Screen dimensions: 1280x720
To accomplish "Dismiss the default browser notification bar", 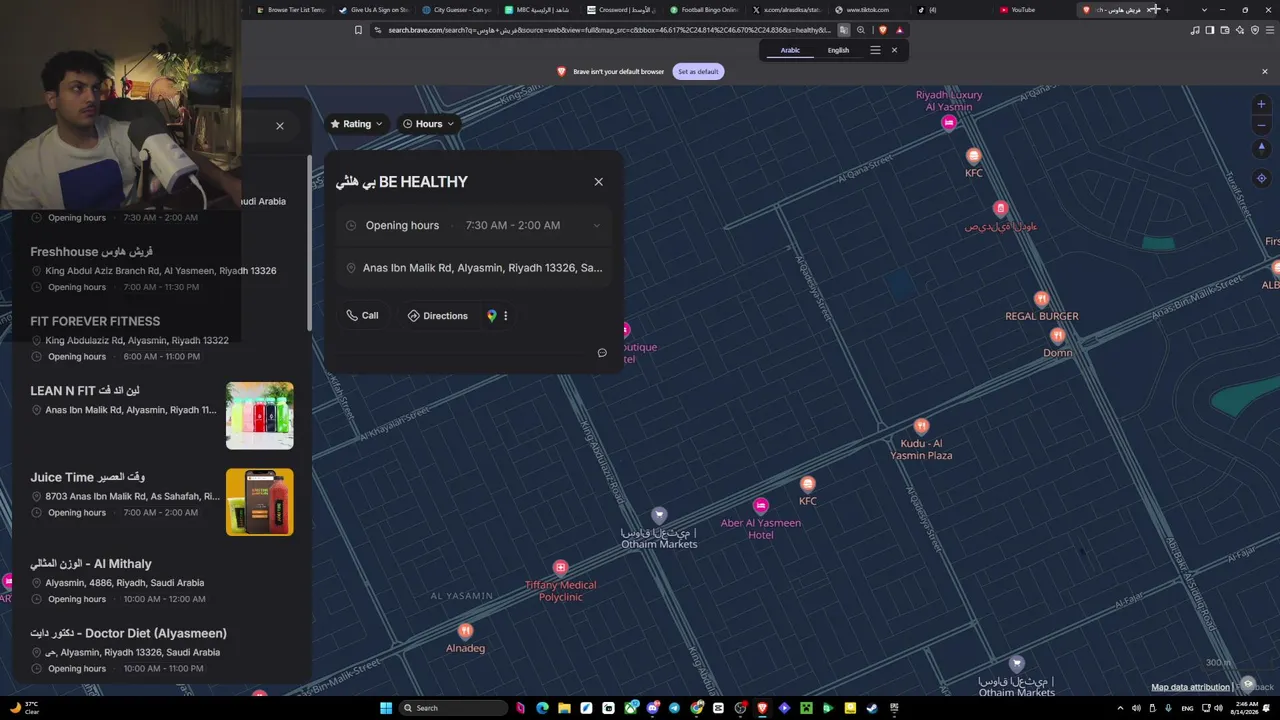I will coord(1264,71).
